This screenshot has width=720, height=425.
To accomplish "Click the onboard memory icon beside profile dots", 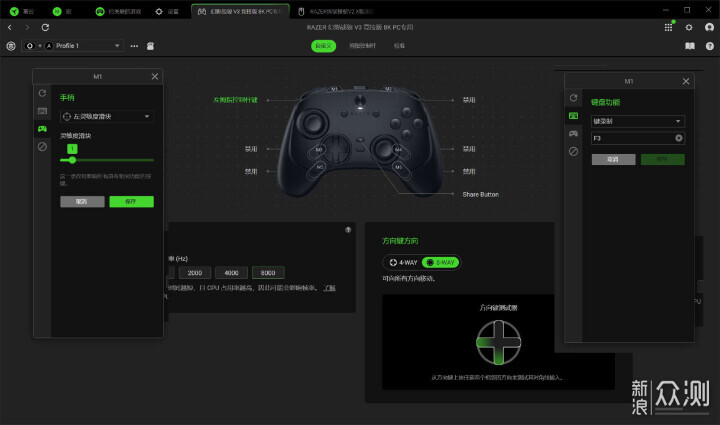I will coord(150,46).
